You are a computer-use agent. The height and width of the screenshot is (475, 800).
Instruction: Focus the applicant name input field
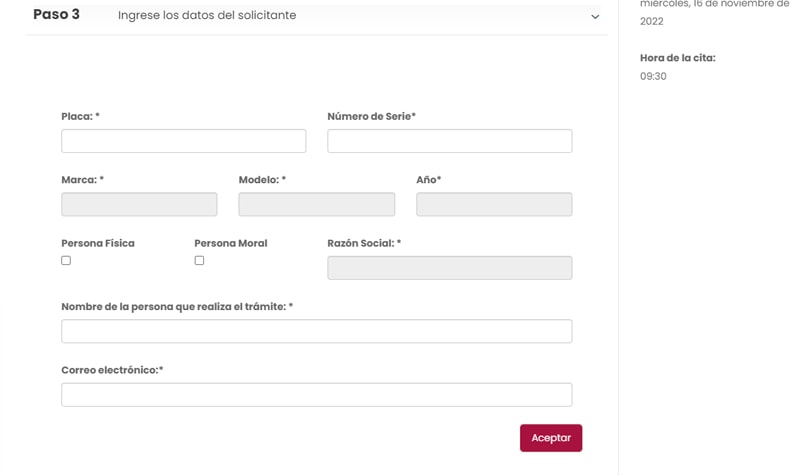tap(316, 331)
